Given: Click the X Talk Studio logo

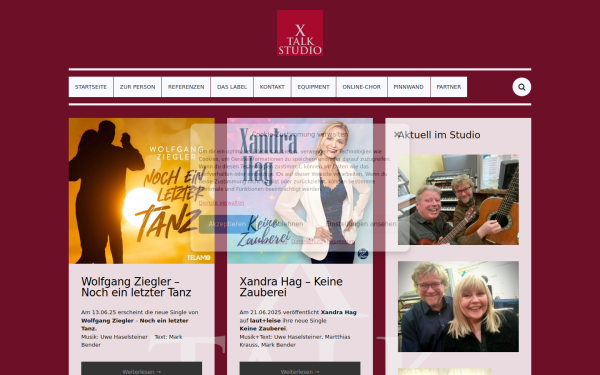Looking at the screenshot, I should click(300, 33).
